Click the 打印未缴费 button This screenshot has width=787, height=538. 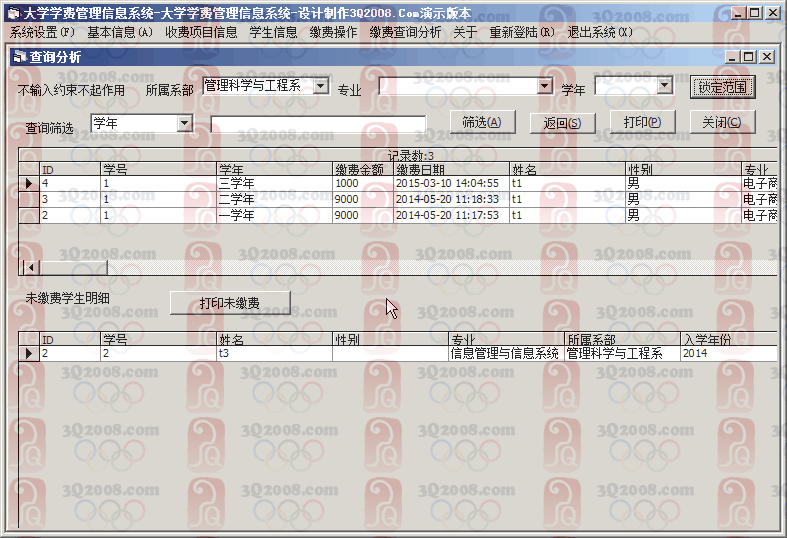click(x=230, y=303)
